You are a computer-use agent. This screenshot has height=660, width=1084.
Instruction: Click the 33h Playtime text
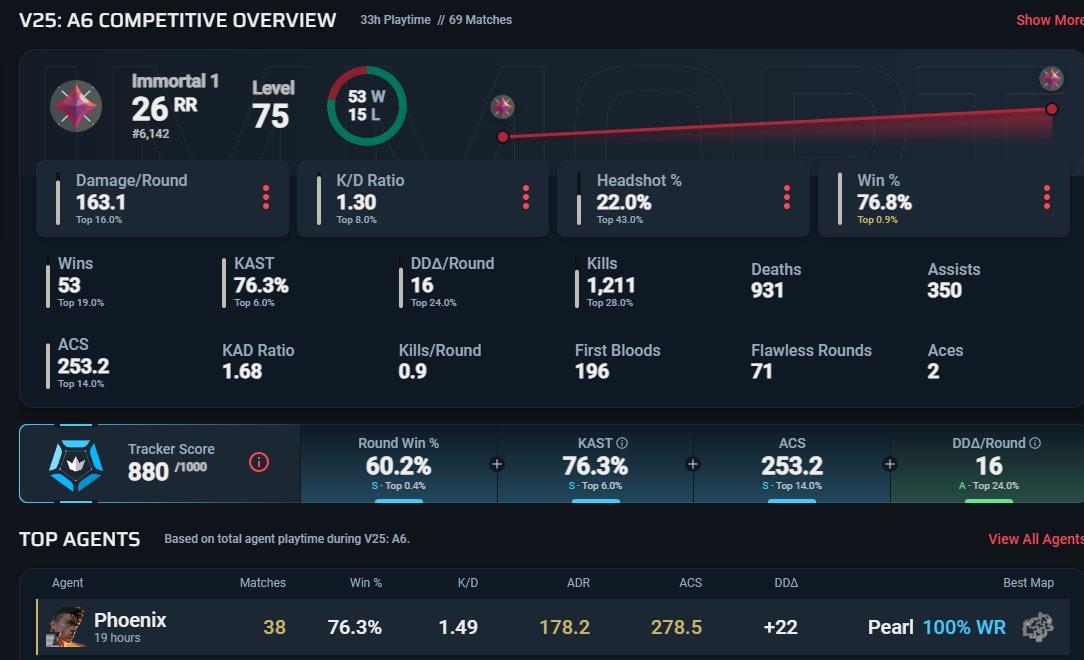click(x=395, y=20)
